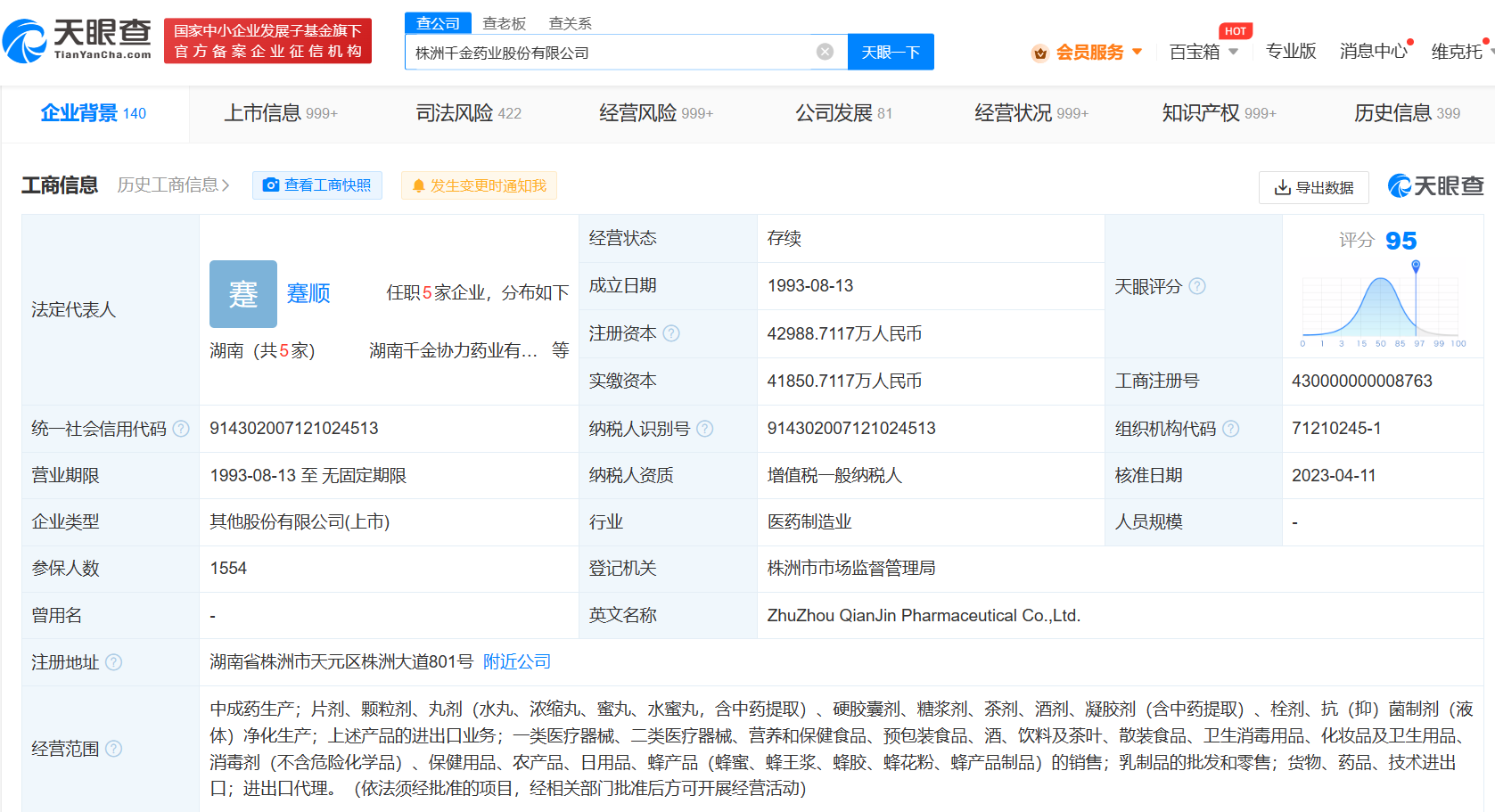Switch to the 历史信息 tab
This screenshot has height=812, width=1495.
(1407, 113)
